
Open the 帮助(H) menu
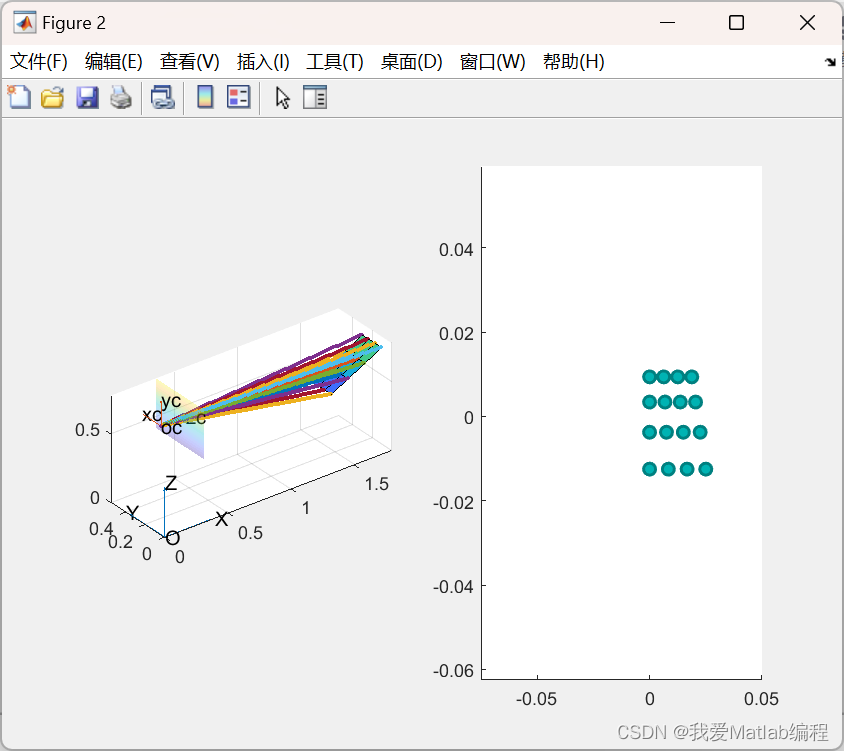(573, 61)
